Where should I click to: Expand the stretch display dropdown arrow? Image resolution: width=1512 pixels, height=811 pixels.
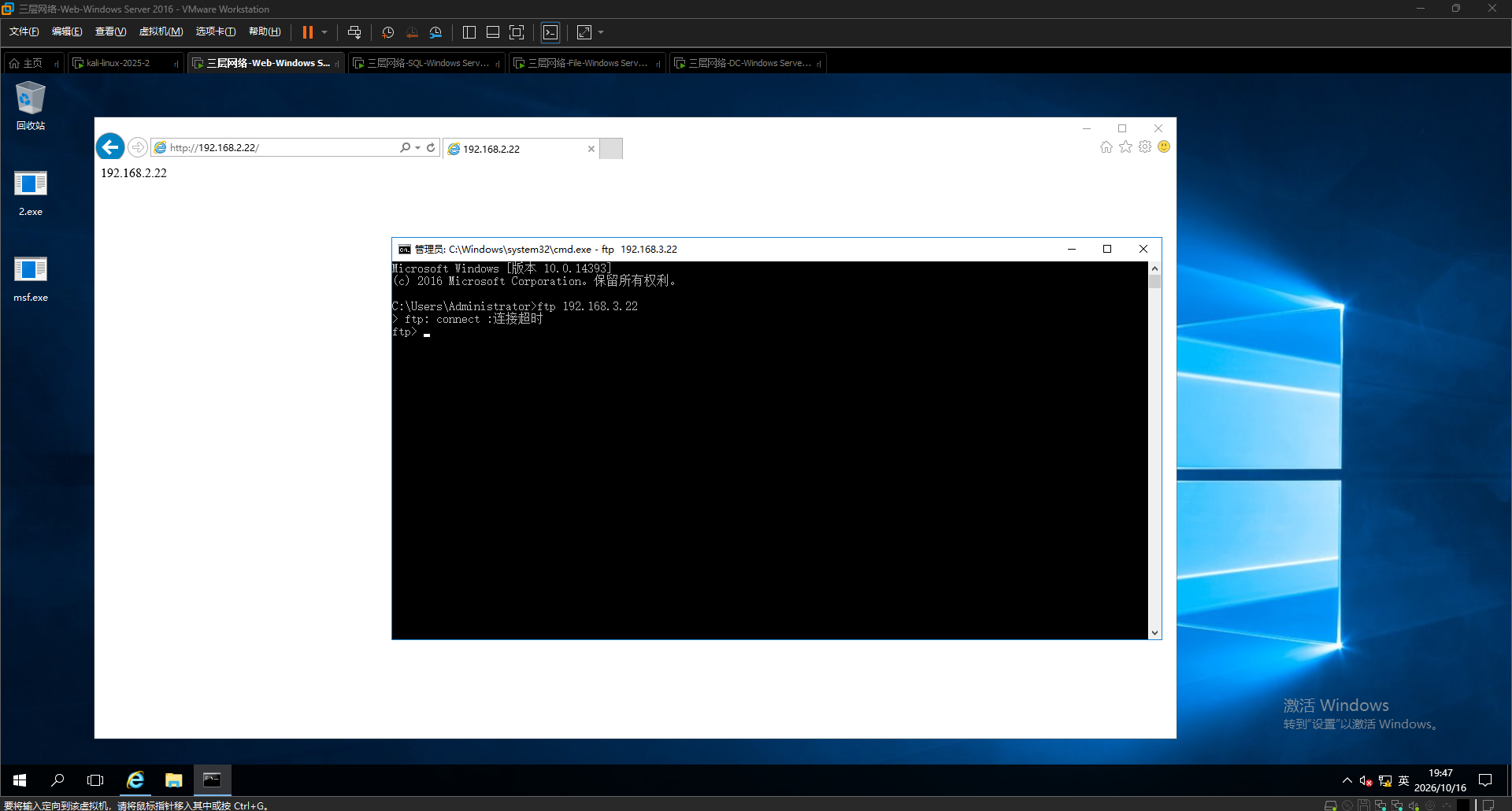tap(601, 32)
